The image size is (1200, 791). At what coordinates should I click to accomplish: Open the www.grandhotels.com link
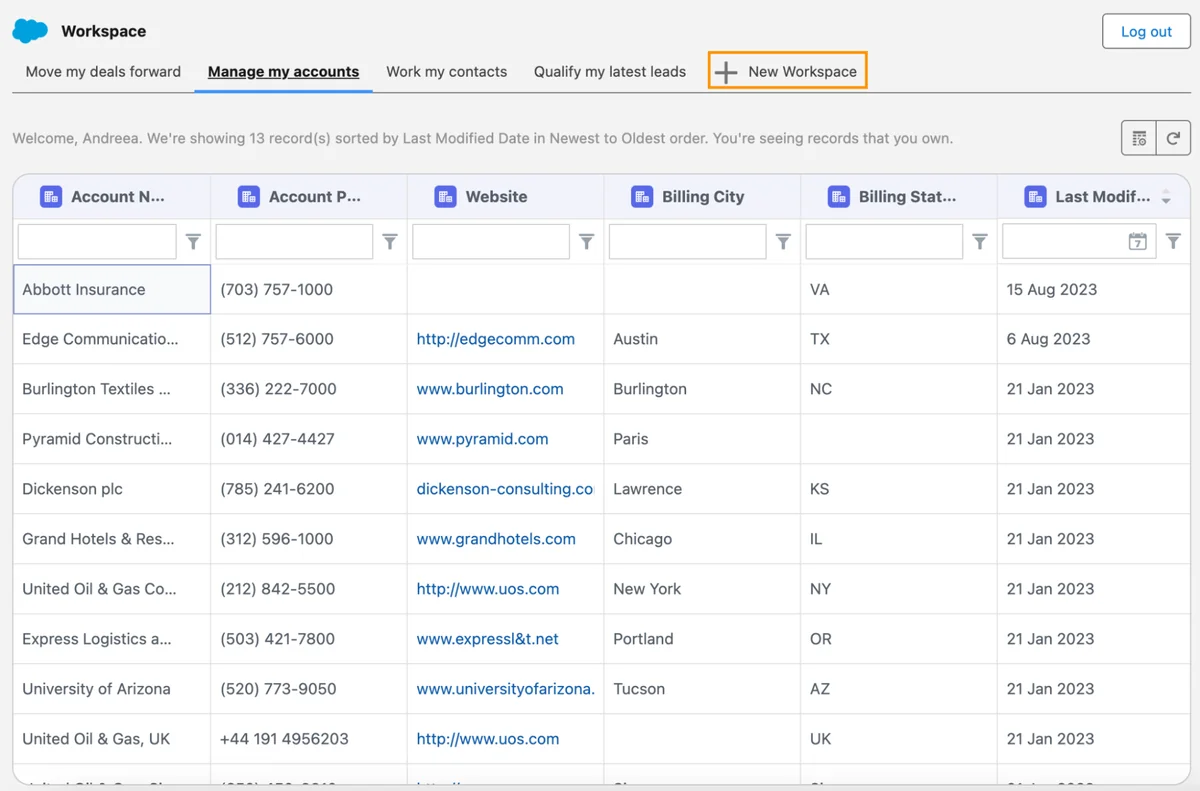496,539
